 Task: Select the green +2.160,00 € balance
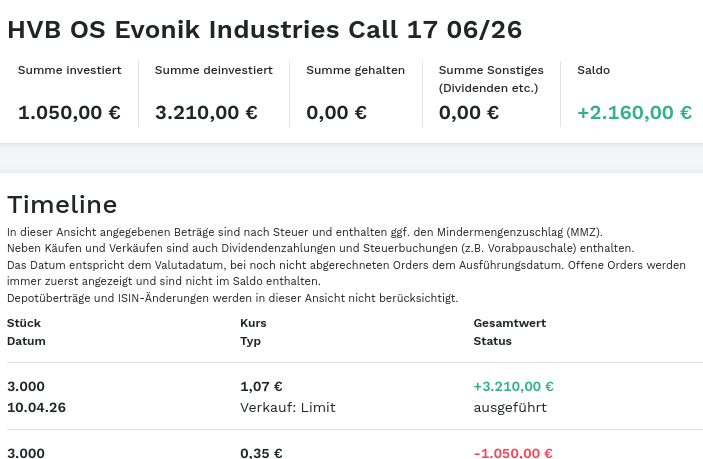[x=634, y=112]
